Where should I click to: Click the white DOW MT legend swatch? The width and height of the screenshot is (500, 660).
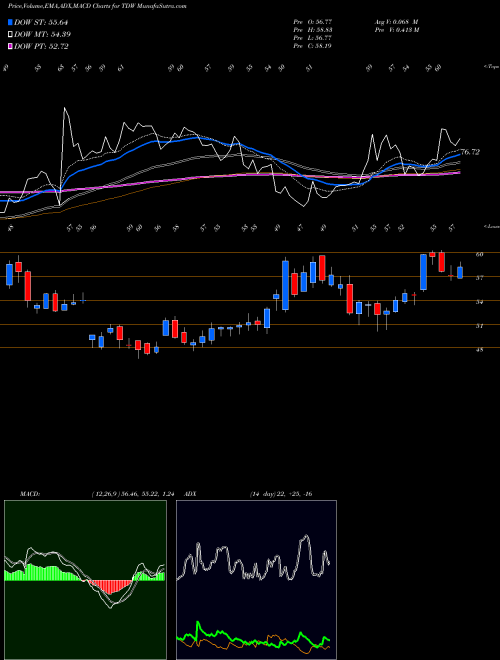(x=11, y=35)
